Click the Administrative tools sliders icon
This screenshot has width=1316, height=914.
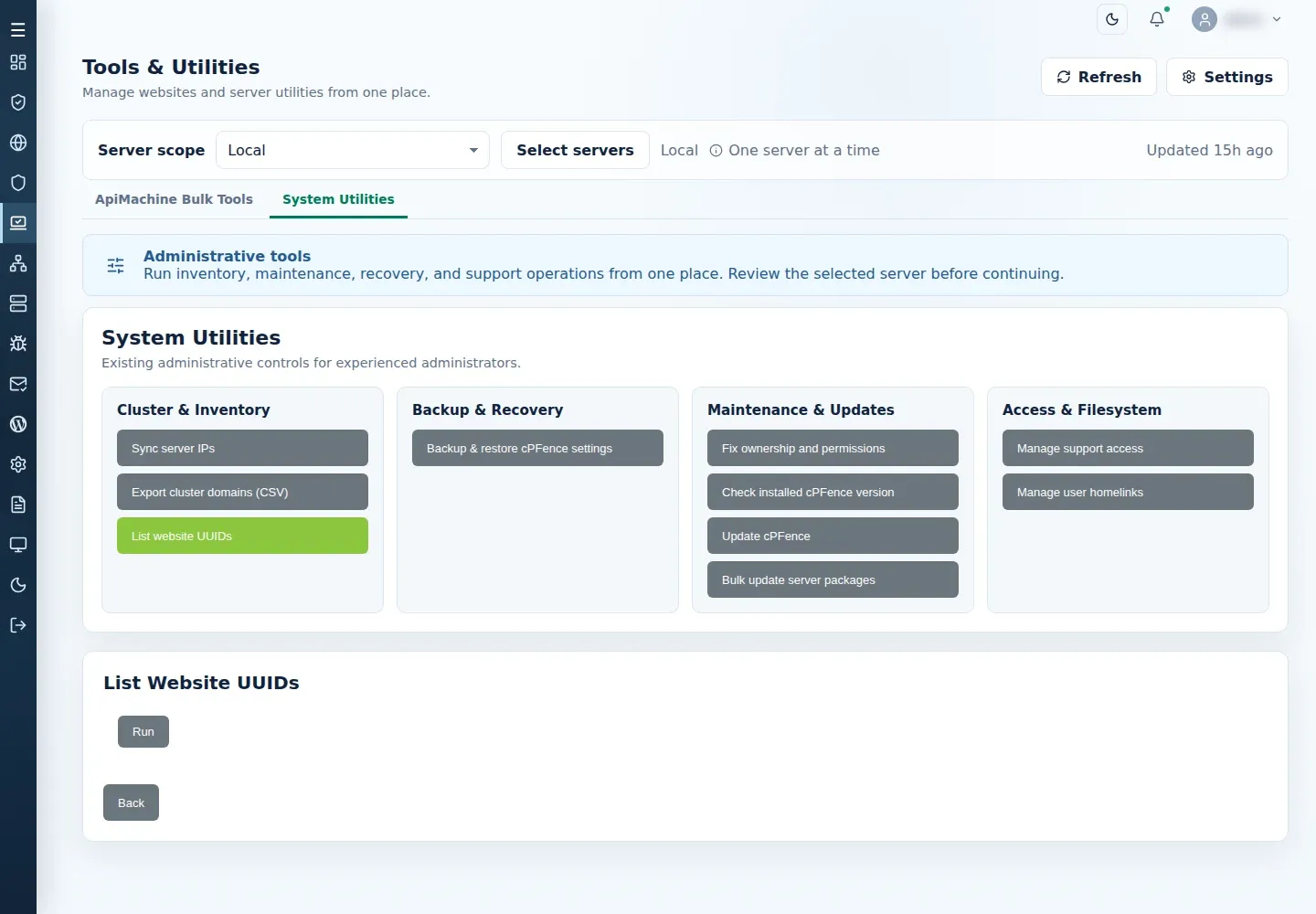click(116, 265)
